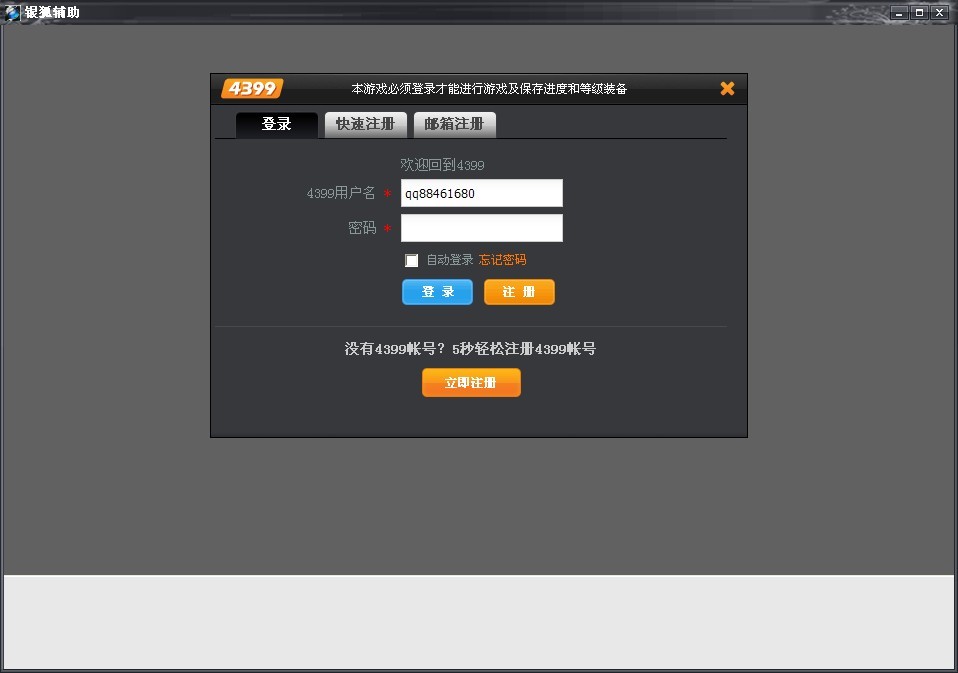
Task: Focus the 4399用户名 input field
Action: (481, 194)
